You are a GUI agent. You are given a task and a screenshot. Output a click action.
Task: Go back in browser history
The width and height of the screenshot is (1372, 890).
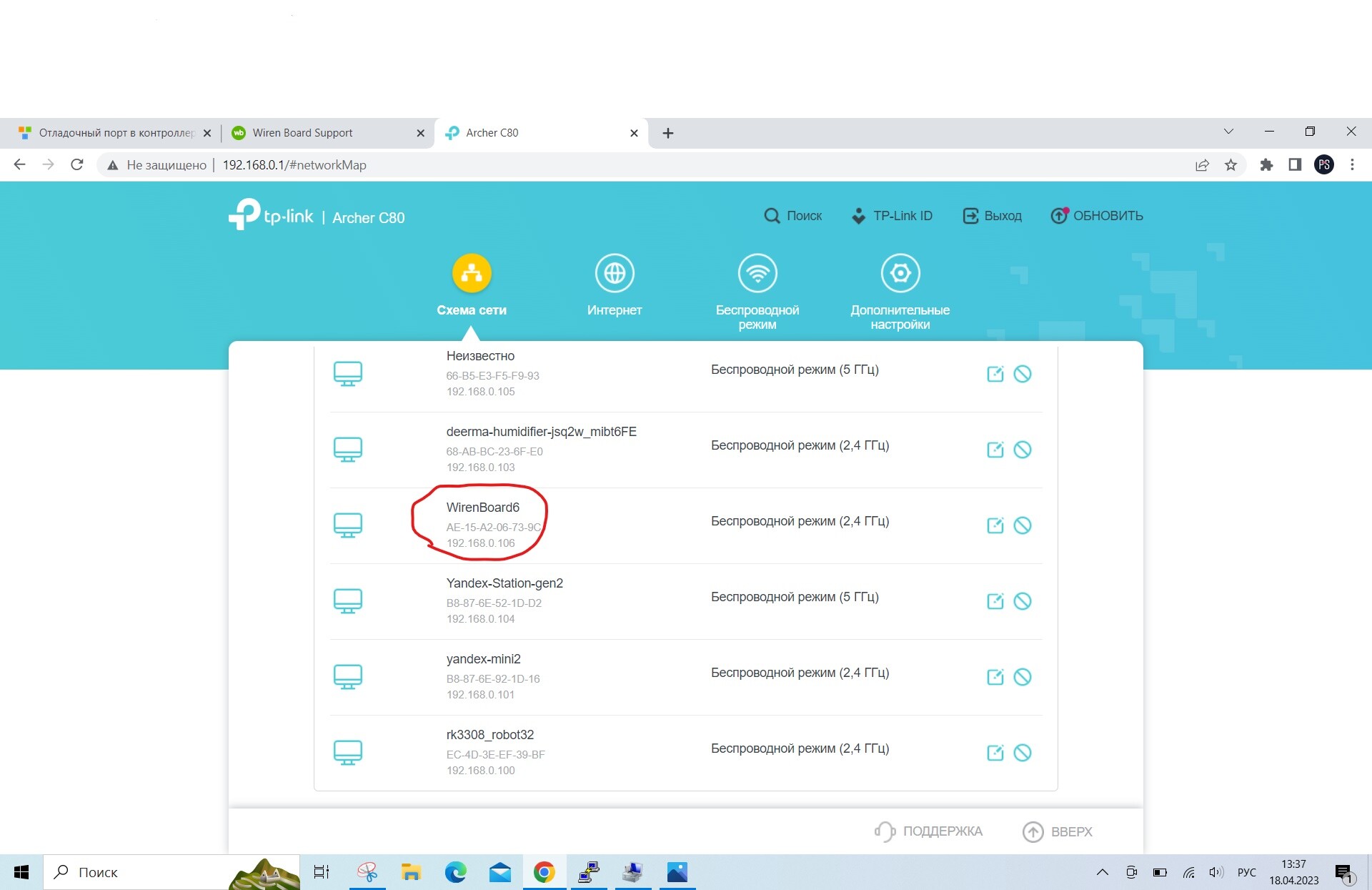(x=20, y=165)
